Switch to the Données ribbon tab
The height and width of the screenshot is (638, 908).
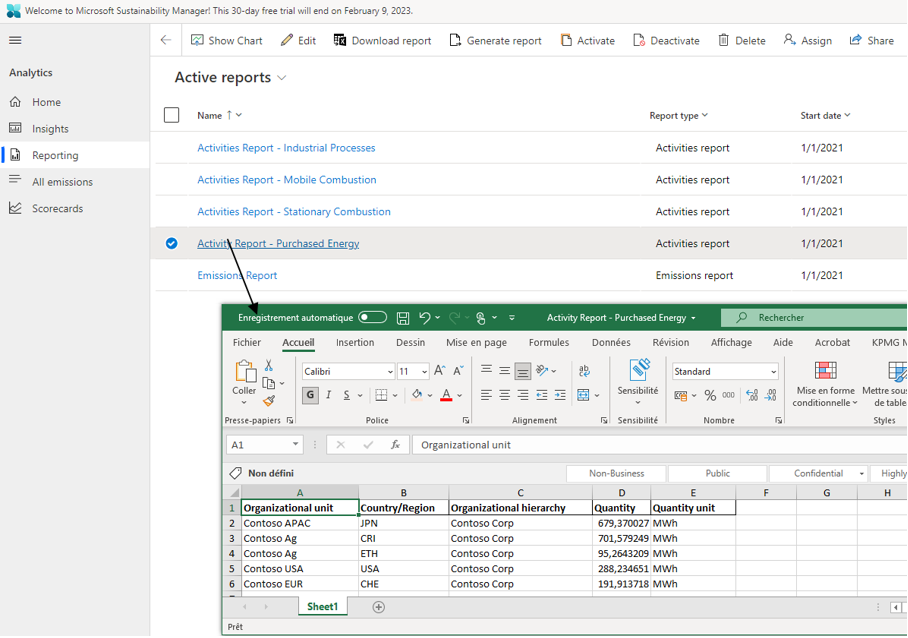click(x=611, y=343)
